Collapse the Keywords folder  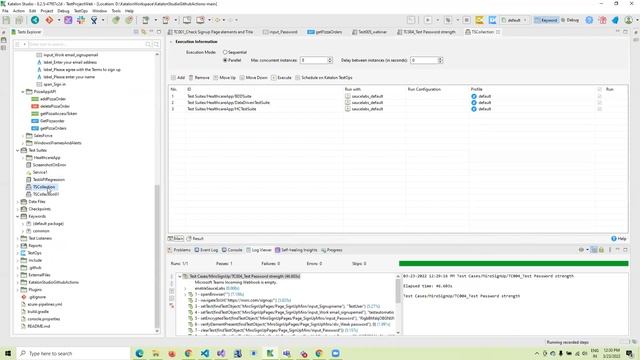[18, 216]
